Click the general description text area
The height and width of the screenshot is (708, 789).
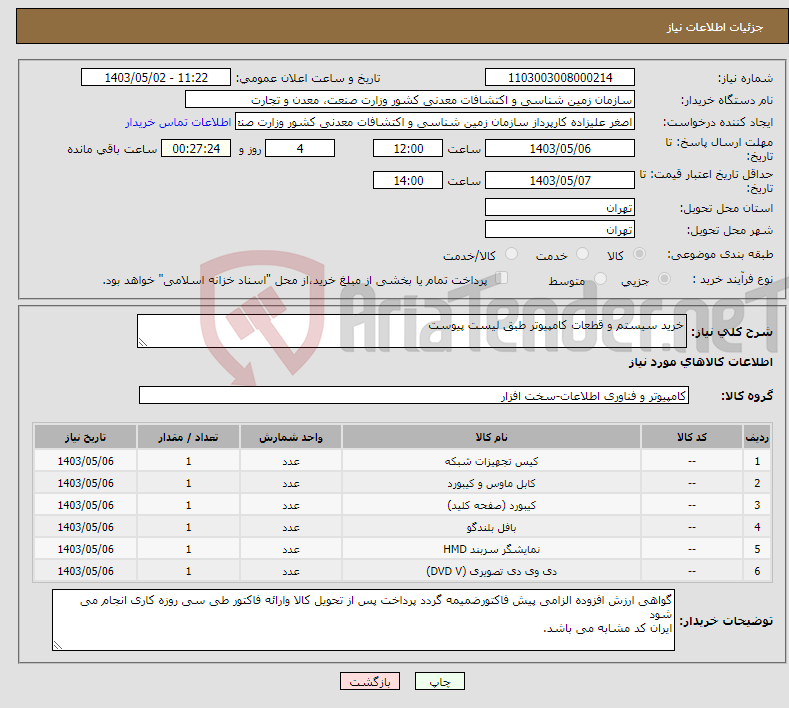pyautogui.click(x=412, y=331)
